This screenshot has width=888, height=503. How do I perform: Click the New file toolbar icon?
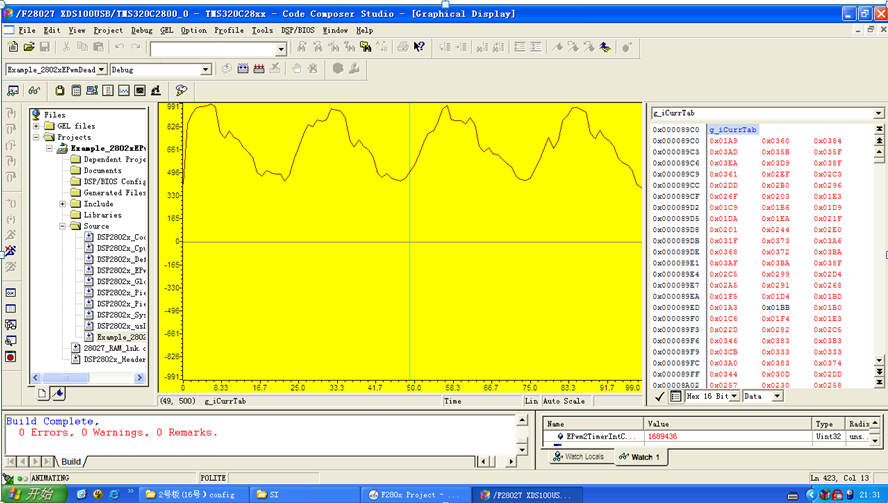12,47
